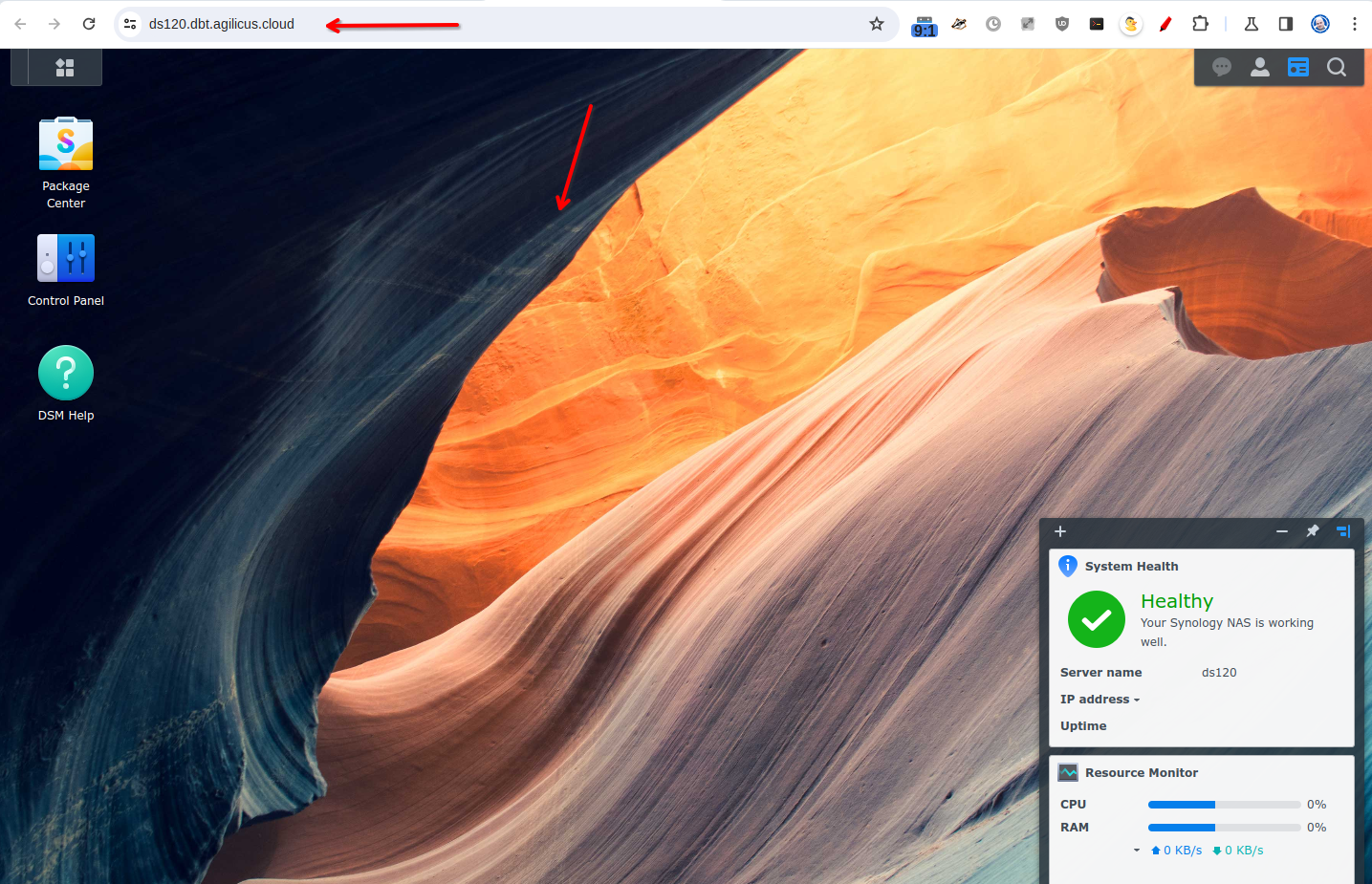This screenshot has width=1372, height=884.
Task: Open the DSM user options menu
Action: [1260, 67]
